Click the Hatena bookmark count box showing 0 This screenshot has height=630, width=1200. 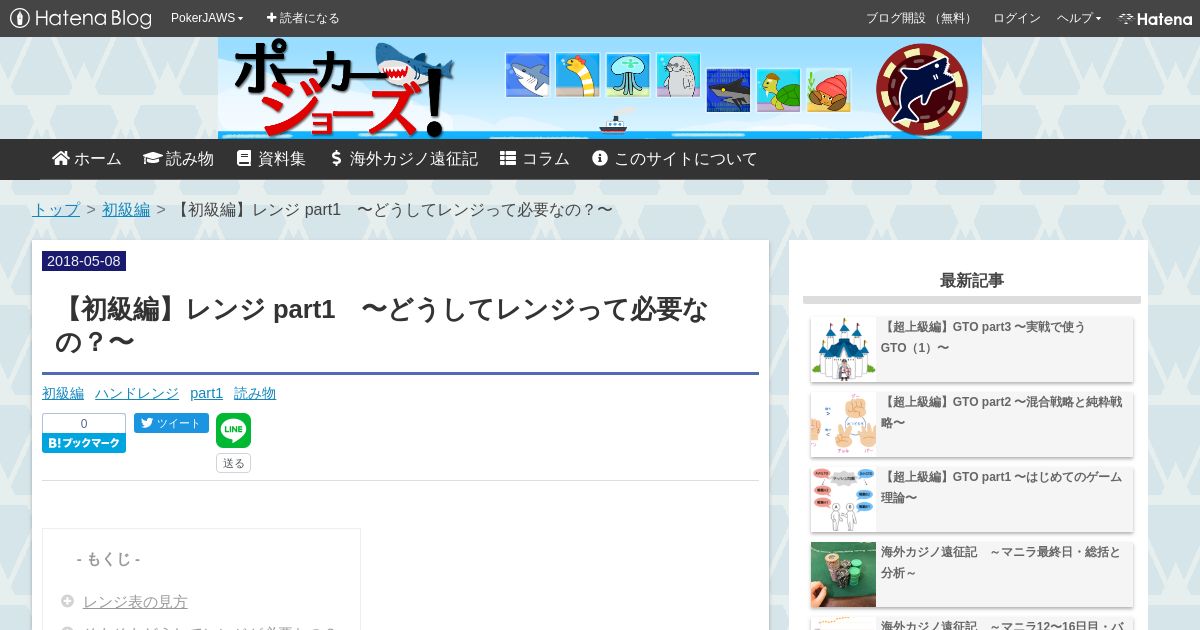point(84,423)
